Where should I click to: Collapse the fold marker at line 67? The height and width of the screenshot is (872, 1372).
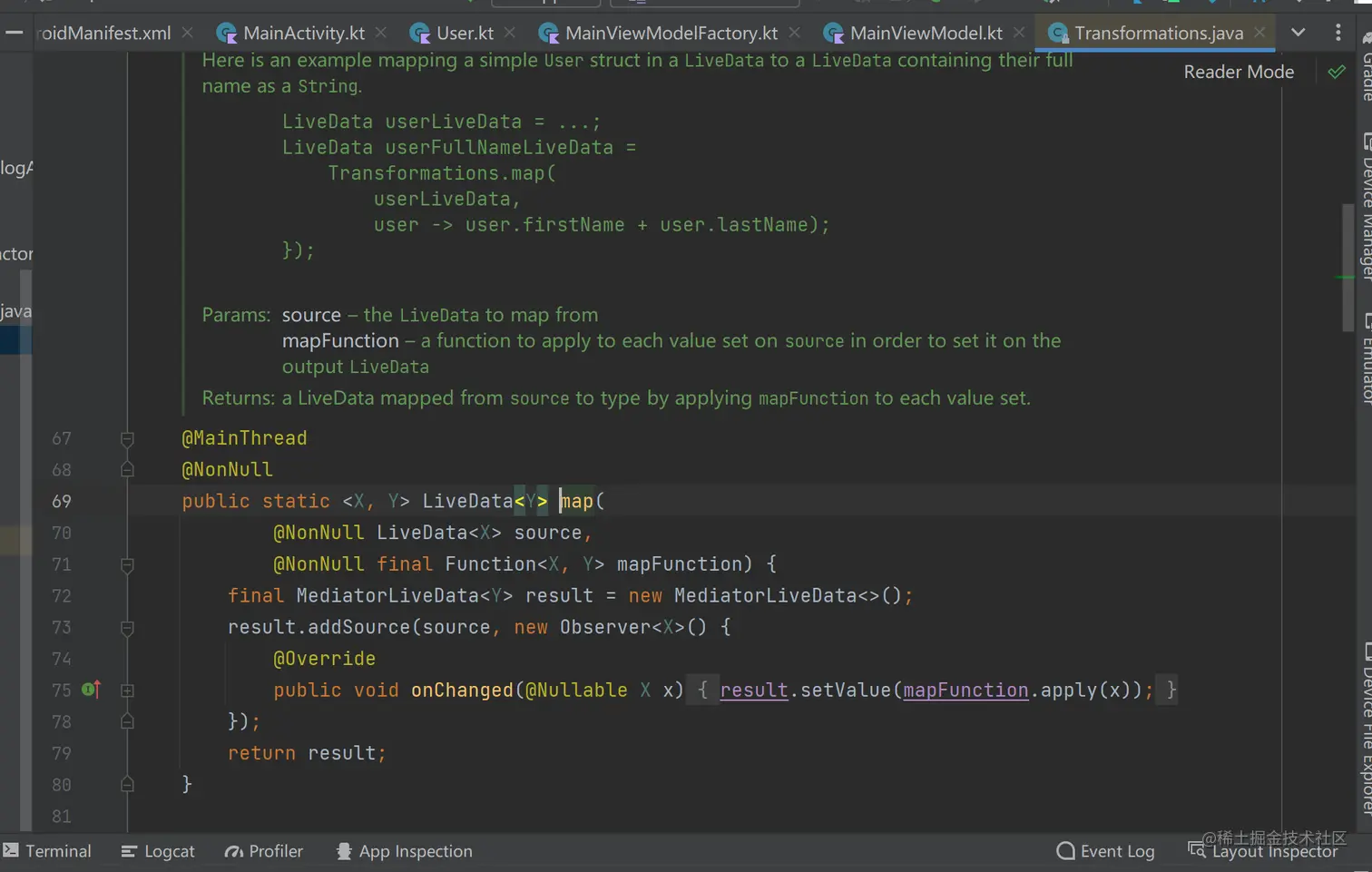(127, 439)
